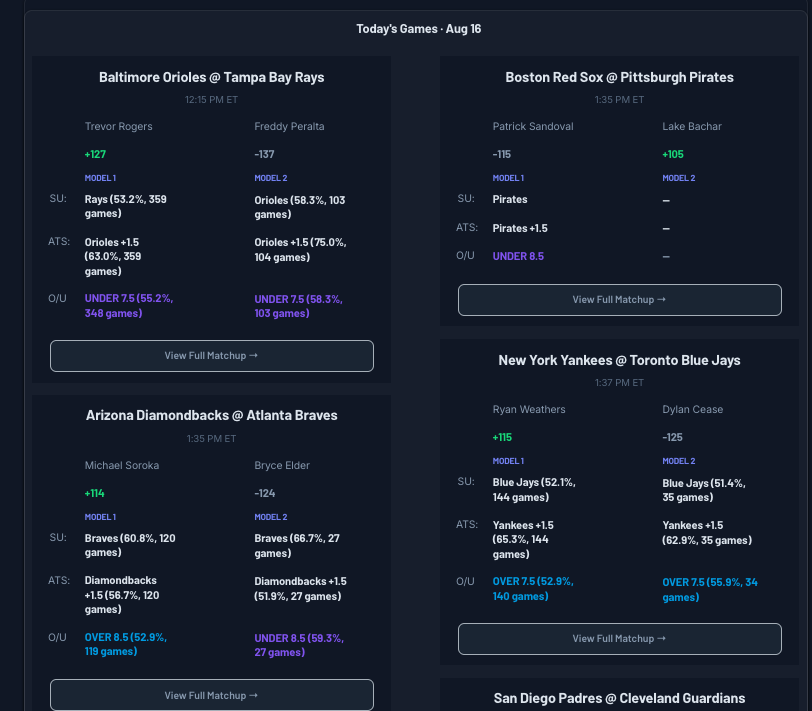Click MODEL 2 label in Diamondbacks @ Braves card
Image resolution: width=812 pixels, height=711 pixels.
pyautogui.click(x=271, y=517)
